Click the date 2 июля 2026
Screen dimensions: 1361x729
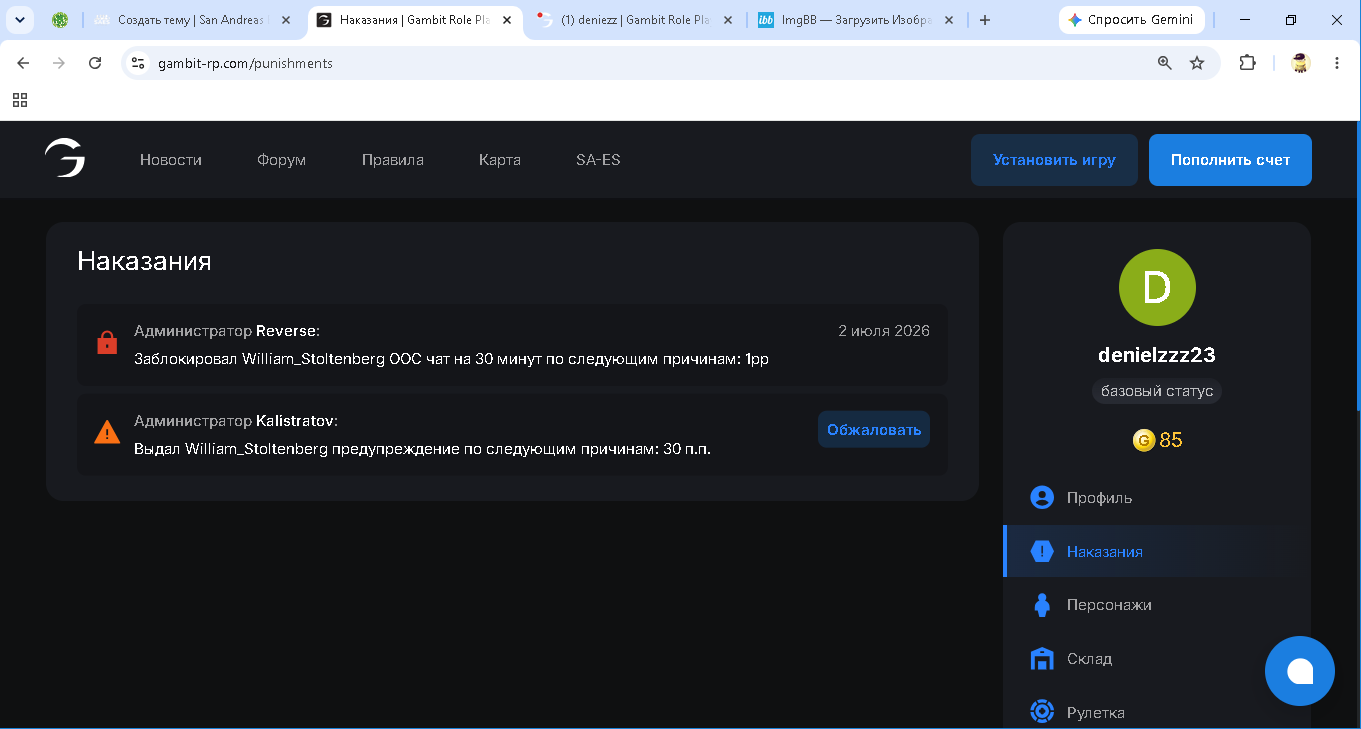884,331
